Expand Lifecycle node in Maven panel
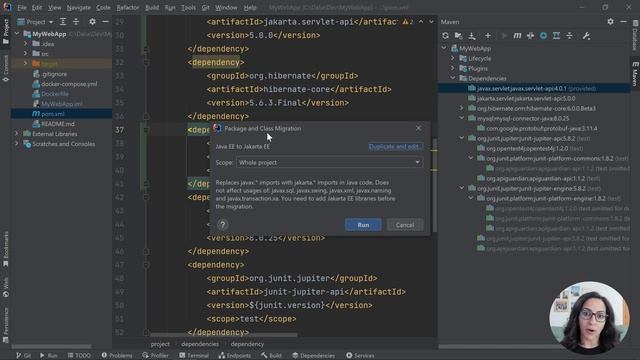 453,58
